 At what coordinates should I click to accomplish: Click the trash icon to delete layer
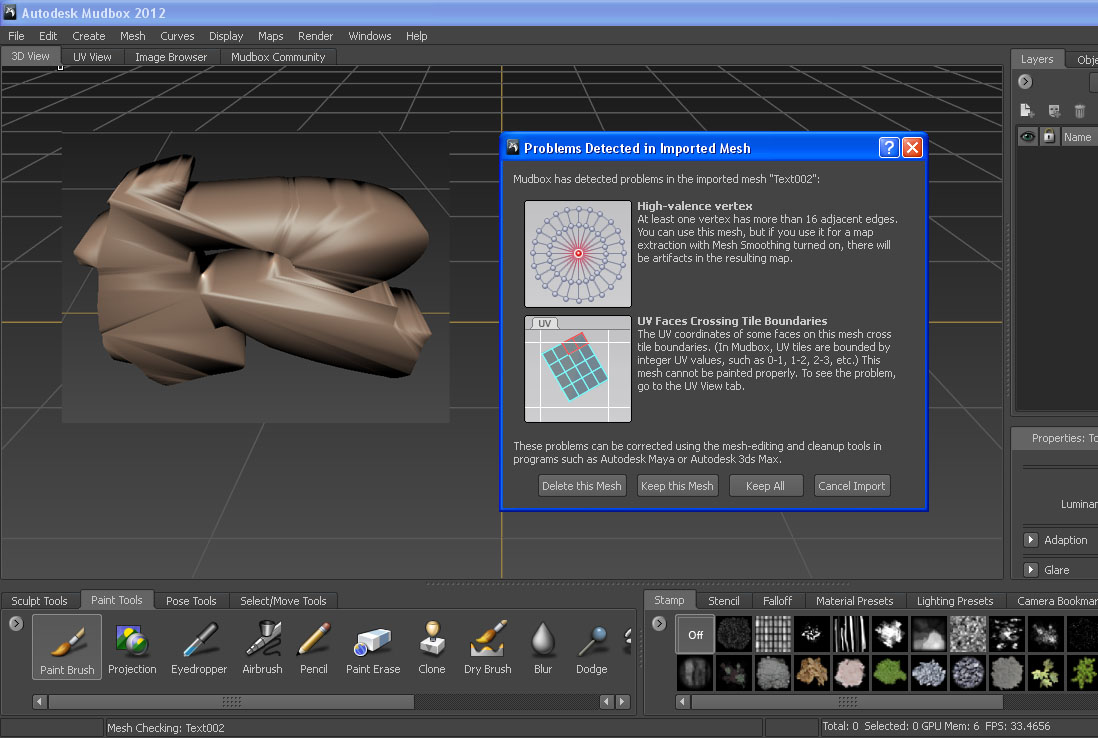coord(1080,111)
